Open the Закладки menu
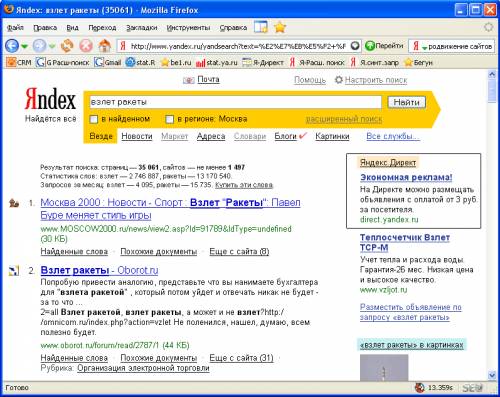 point(142,28)
